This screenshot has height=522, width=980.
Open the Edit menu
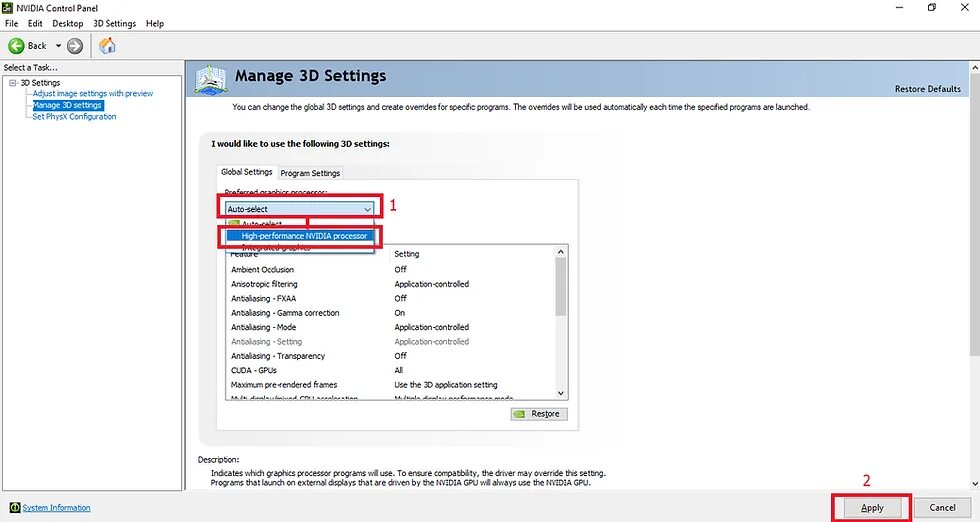pos(35,23)
